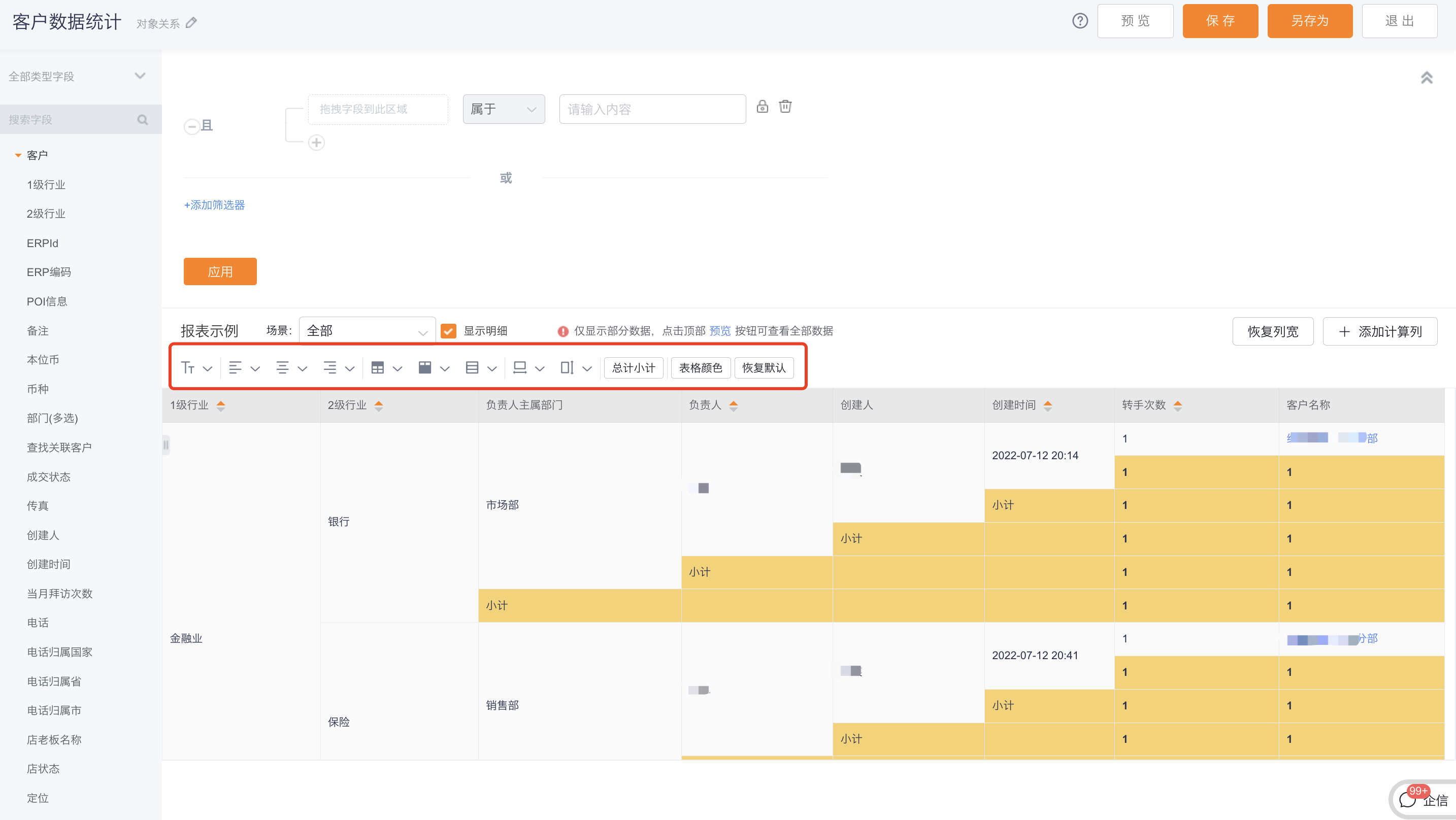Toggle the 显示明细 checkbox
Image resolution: width=1456 pixels, height=820 pixels.
[x=449, y=331]
